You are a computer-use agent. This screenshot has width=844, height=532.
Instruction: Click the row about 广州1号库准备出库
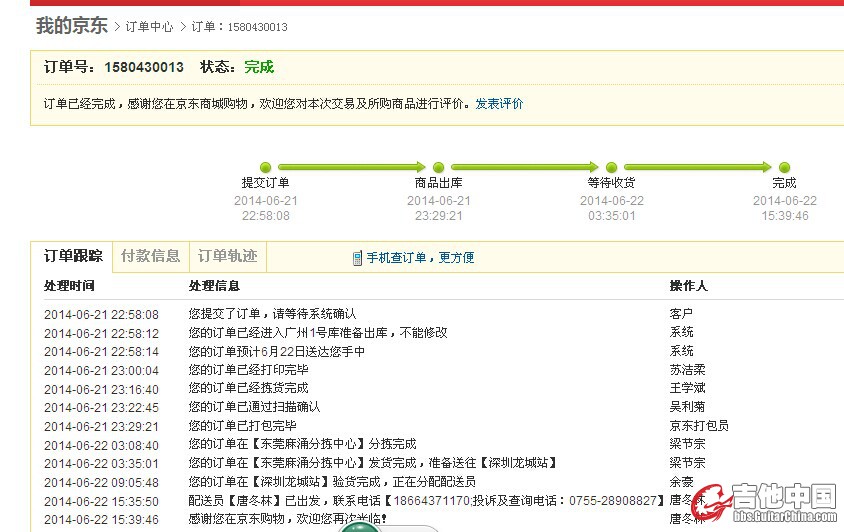pos(318,333)
